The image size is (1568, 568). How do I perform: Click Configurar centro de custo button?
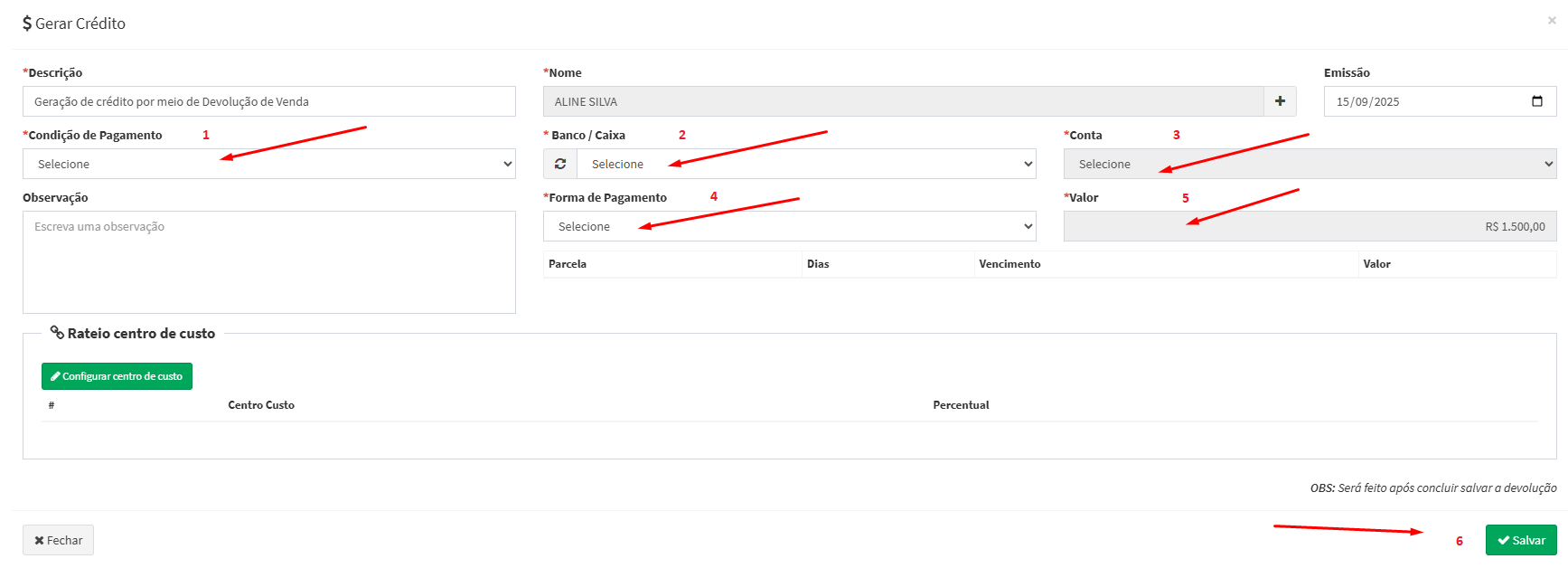coord(117,376)
